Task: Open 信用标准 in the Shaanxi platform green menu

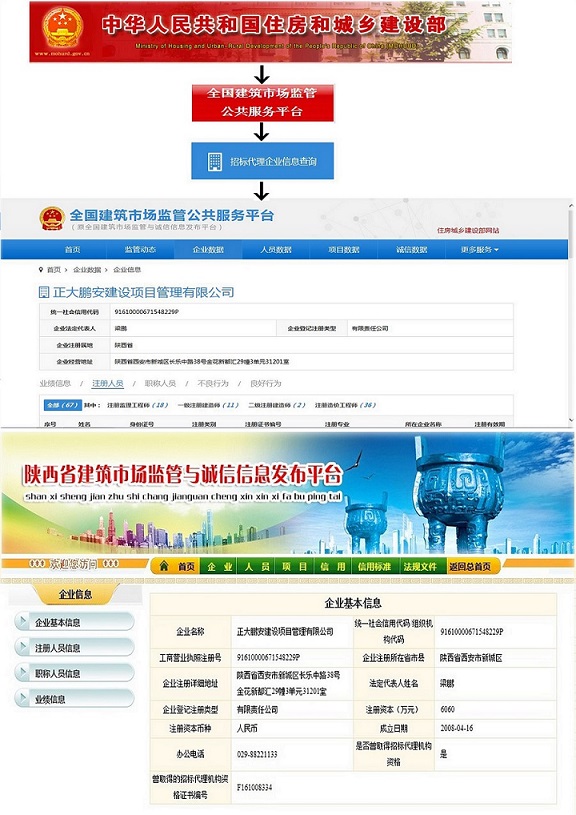Action: 374,566
